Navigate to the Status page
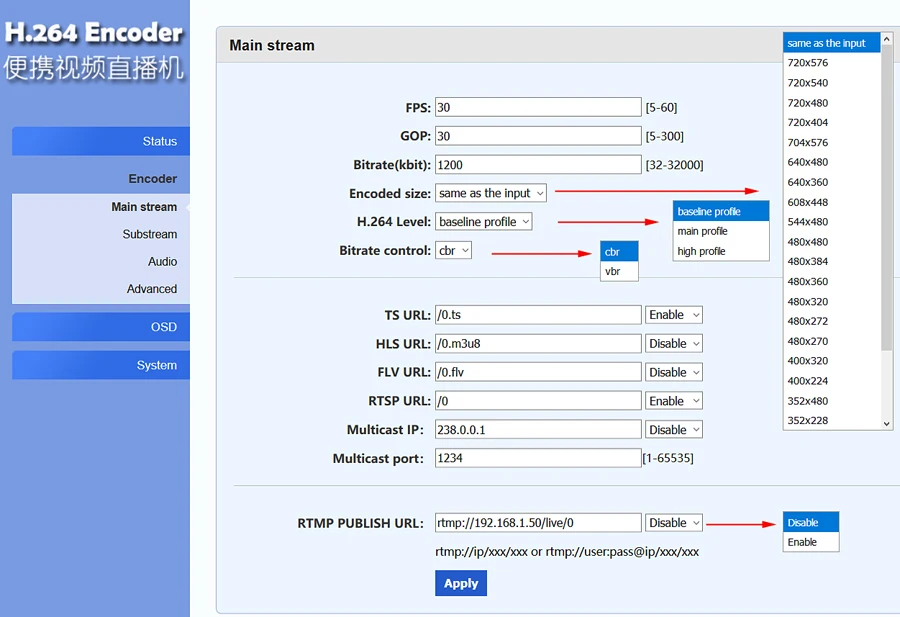 (x=160, y=141)
